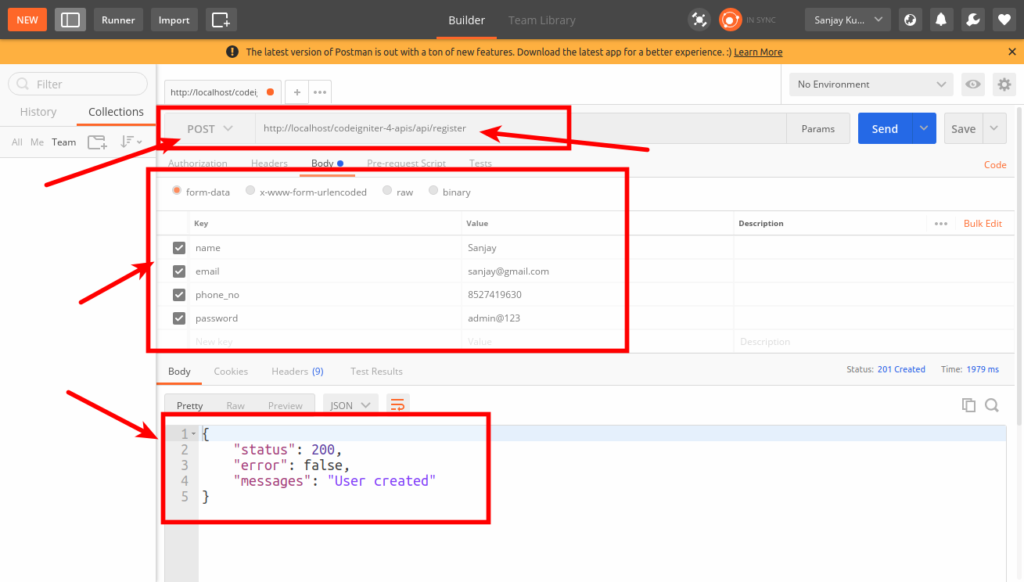1024x582 pixels.
Task: Open the response Headers (9) tab
Action: 297,371
